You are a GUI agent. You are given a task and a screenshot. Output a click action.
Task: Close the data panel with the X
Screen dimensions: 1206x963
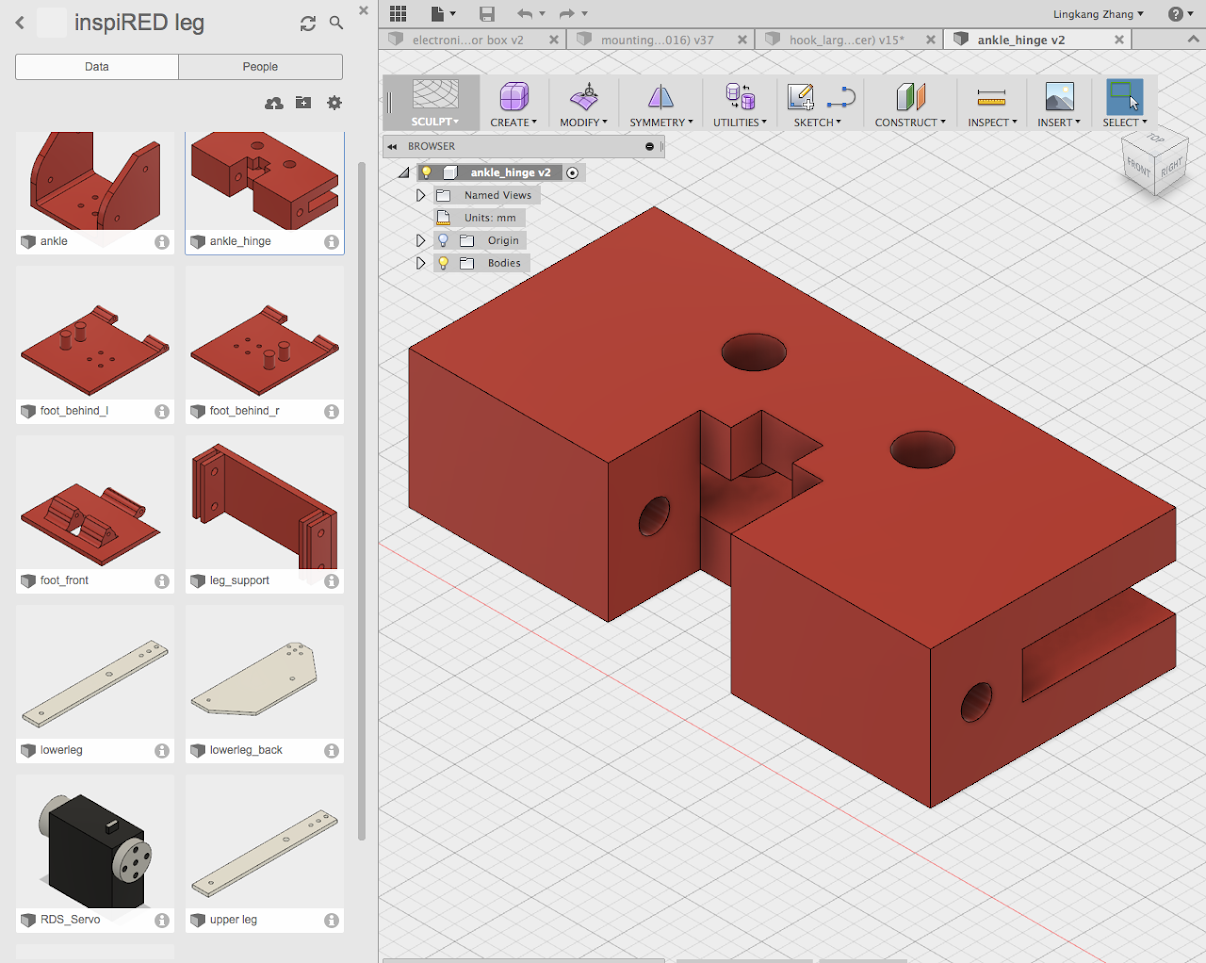364,11
